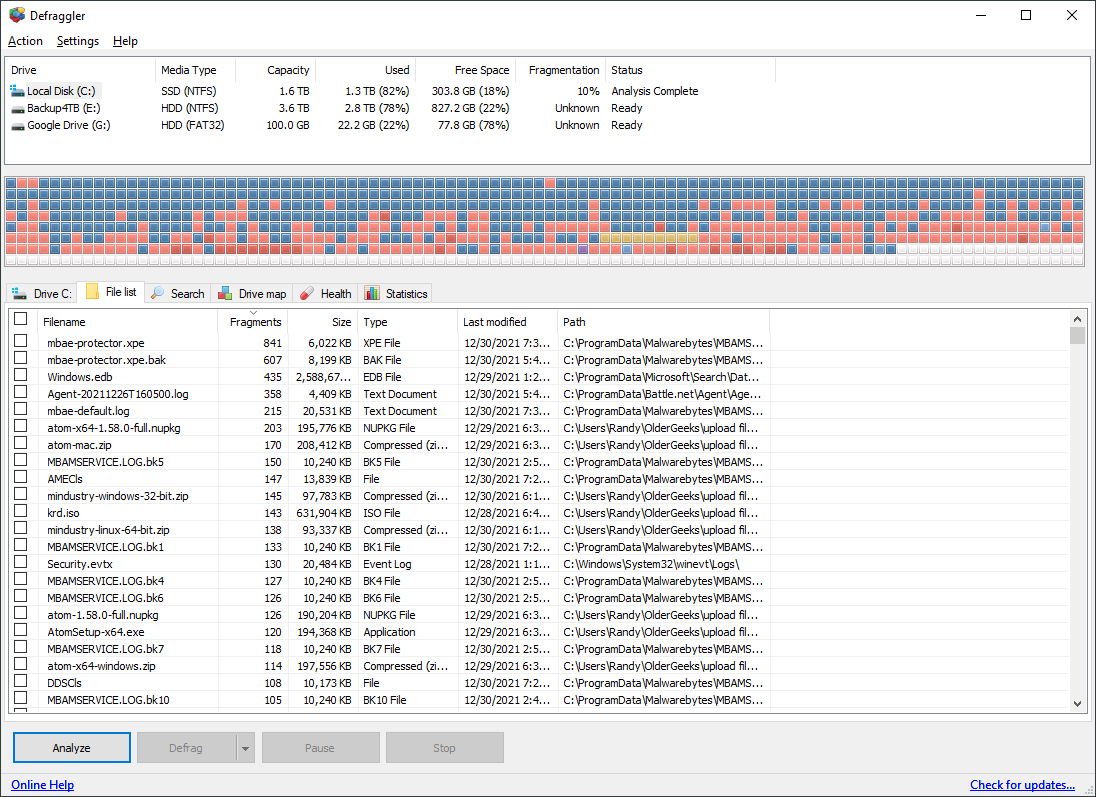Check the box for AtomSetup-x64.exe
The height and width of the screenshot is (797, 1096).
pos(21,630)
